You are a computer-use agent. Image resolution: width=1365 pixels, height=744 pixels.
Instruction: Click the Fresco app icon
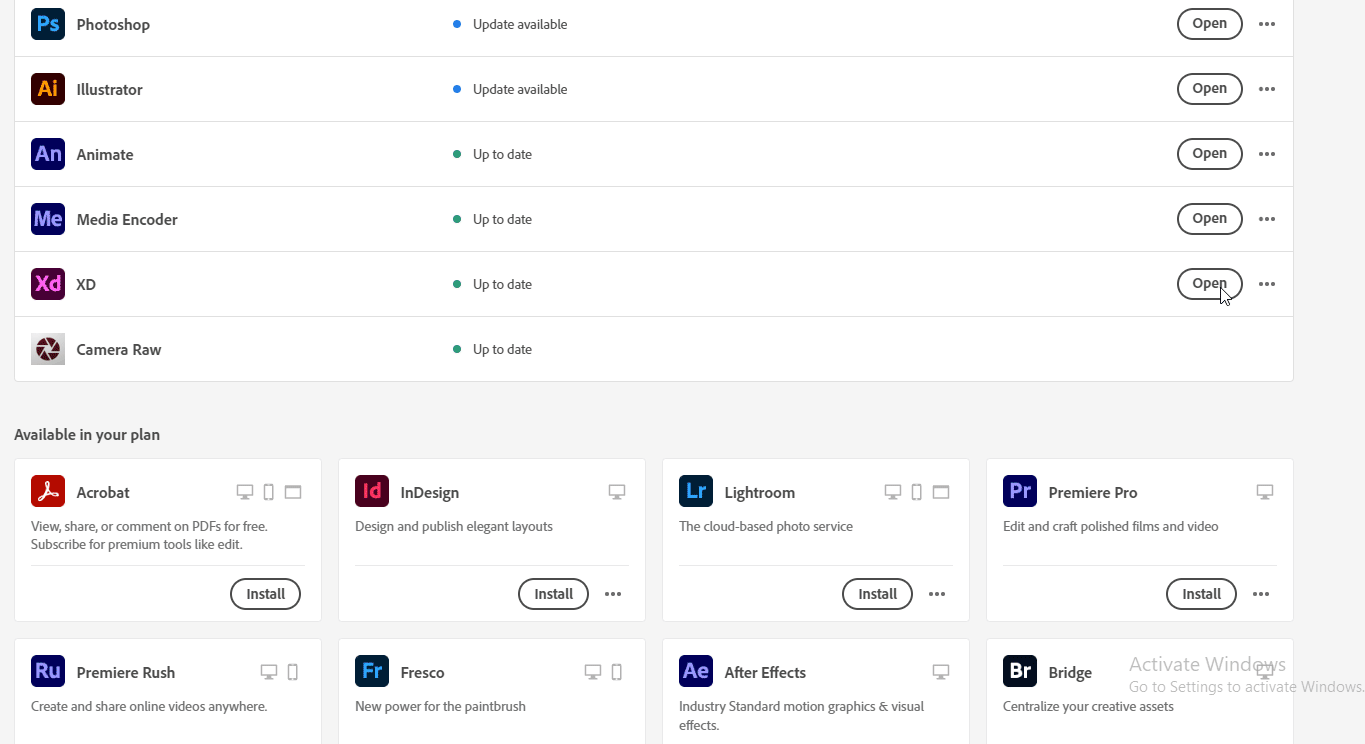tap(372, 671)
